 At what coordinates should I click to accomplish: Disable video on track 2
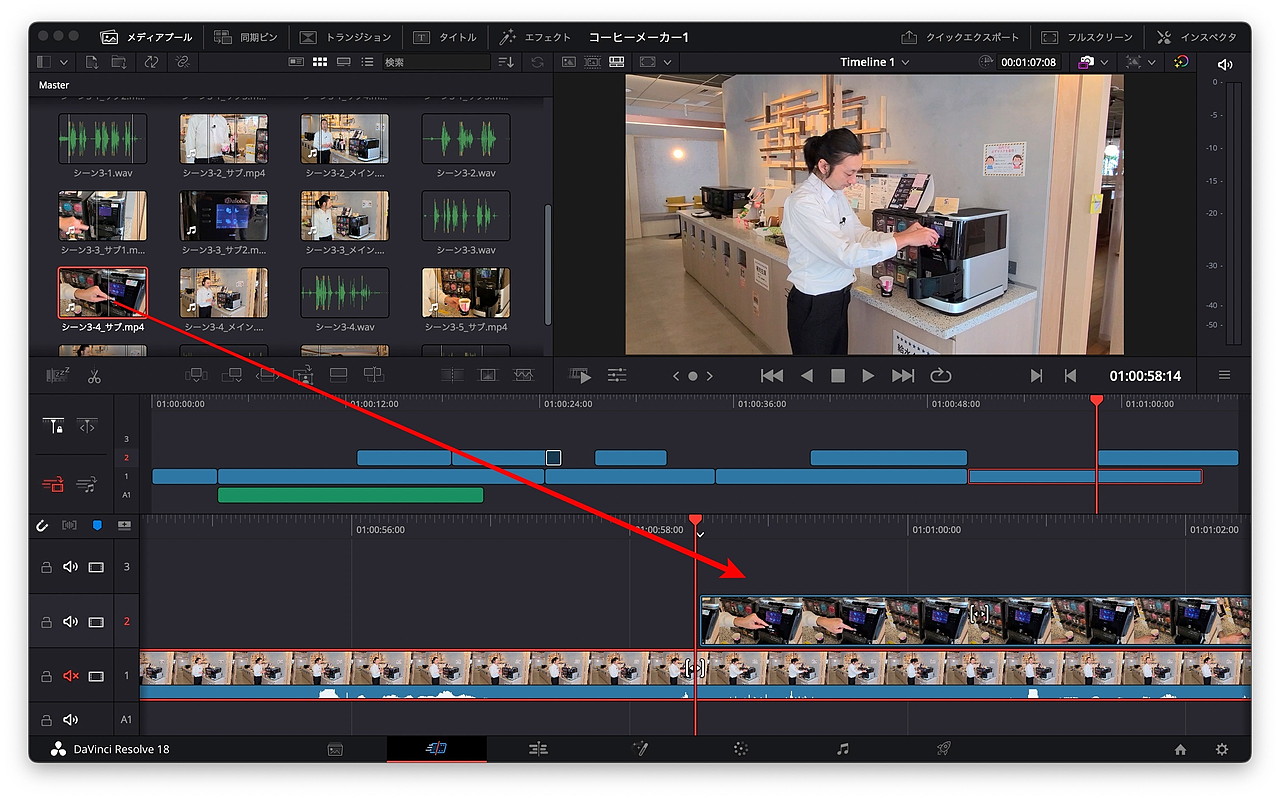pyautogui.click(x=96, y=622)
